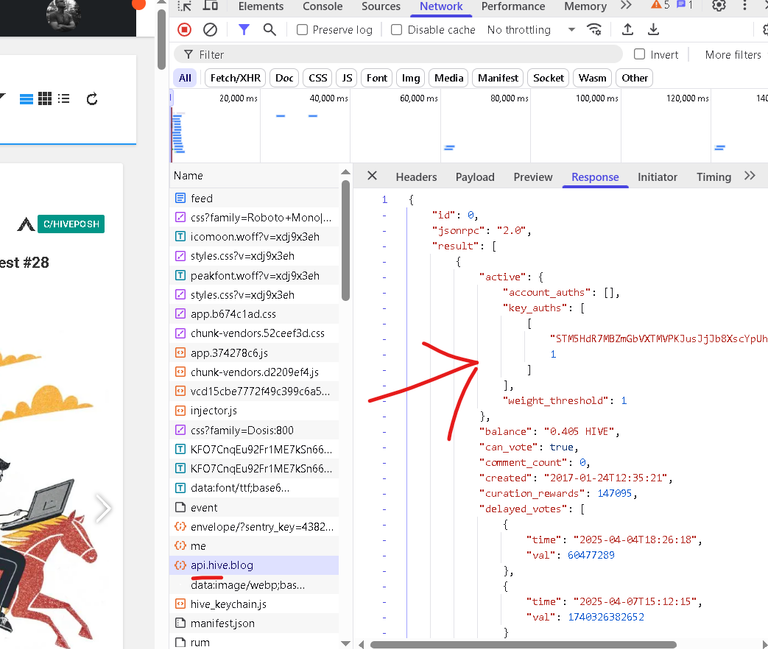
Task: Select the app.b674c1ad.css request
Action: (x=254, y=314)
